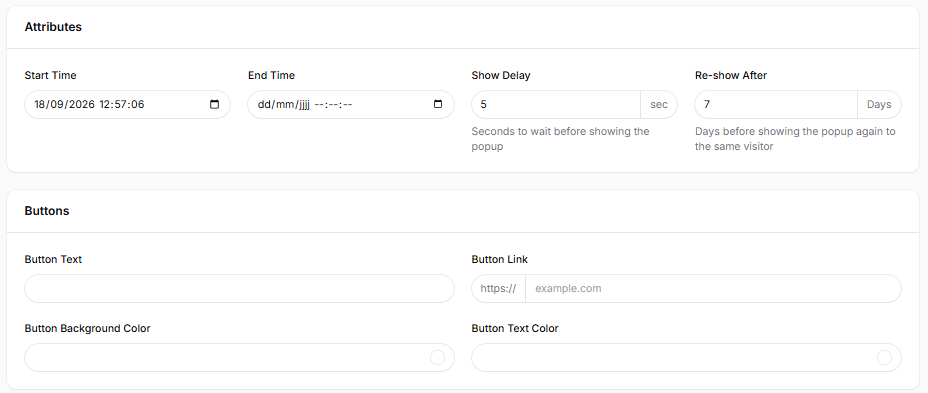928x393 pixels.
Task: Click the https:// prefix on Button Link
Action: pos(498,288)
